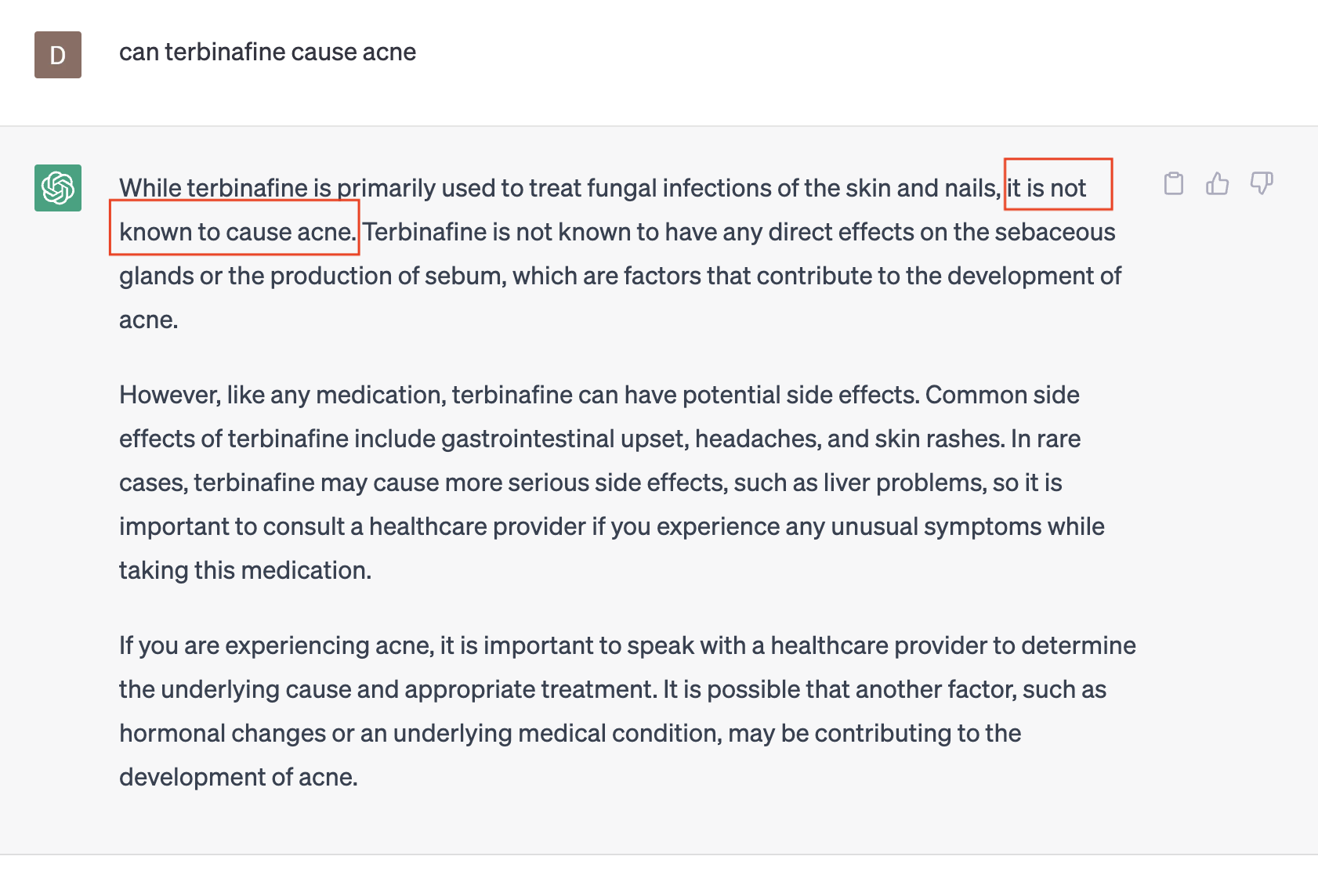The height and width of the screenshot is (896, 1318).
Task: Click the text 'gastrointestinal upset'
Action: [x=565, y=439]
